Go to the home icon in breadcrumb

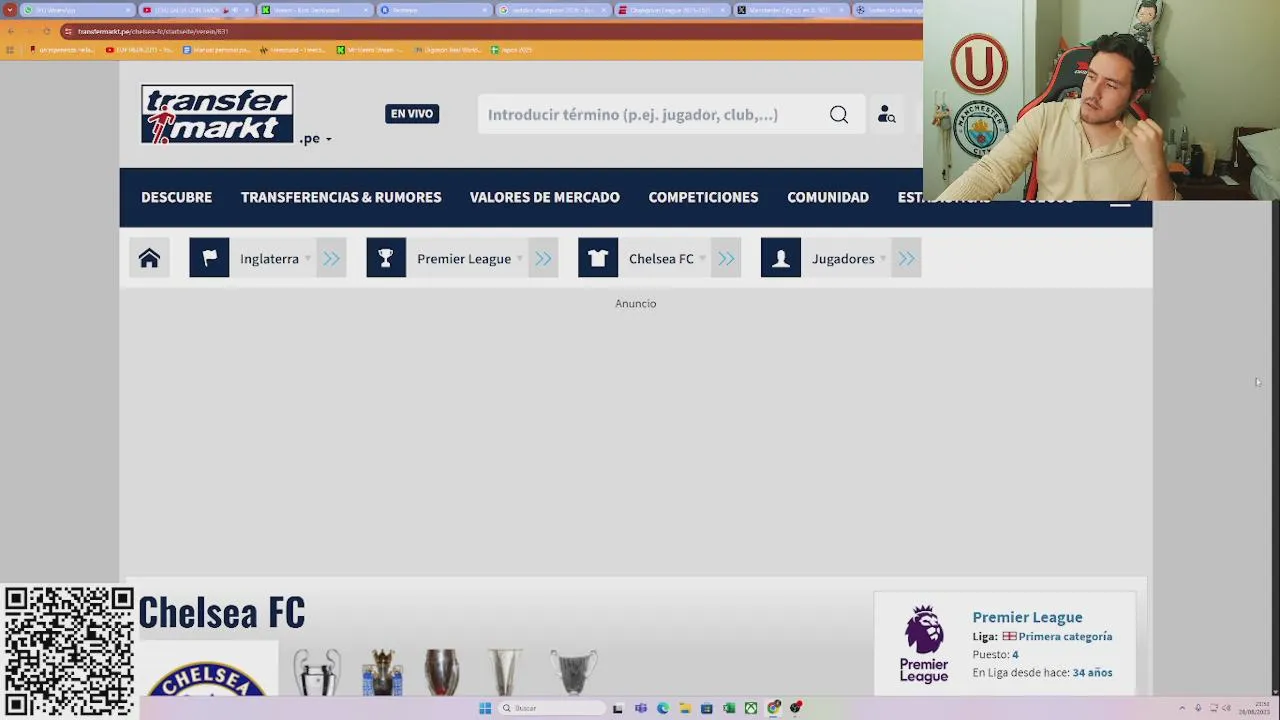[x=149, y=258]
